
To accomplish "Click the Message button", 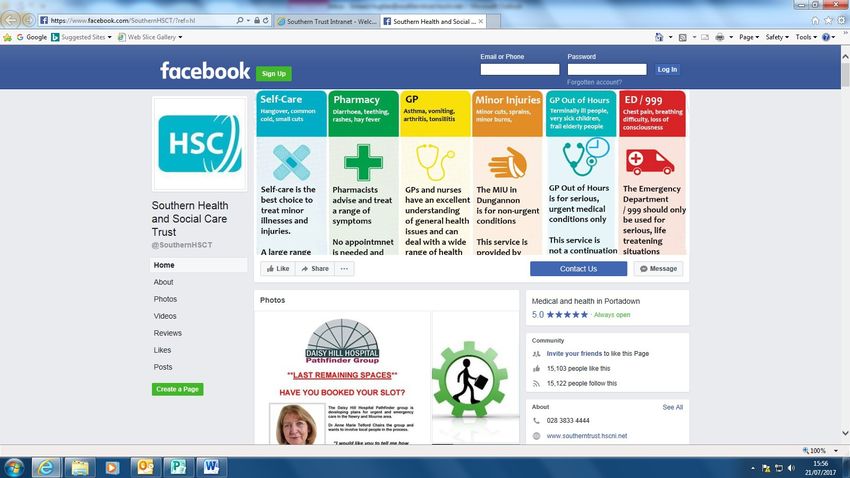I will [658, 269].
